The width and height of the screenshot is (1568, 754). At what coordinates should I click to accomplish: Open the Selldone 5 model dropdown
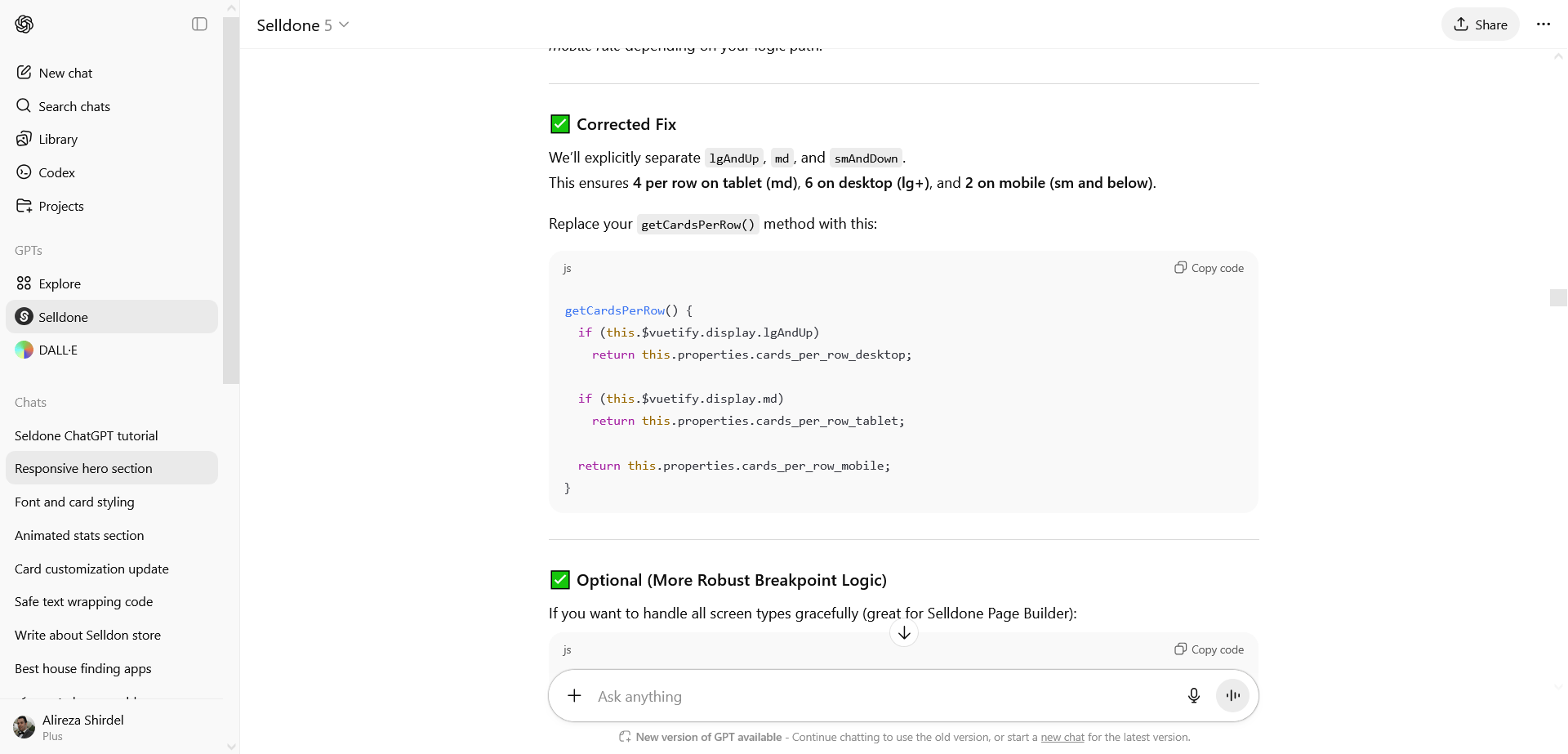(x=303, y=25)
